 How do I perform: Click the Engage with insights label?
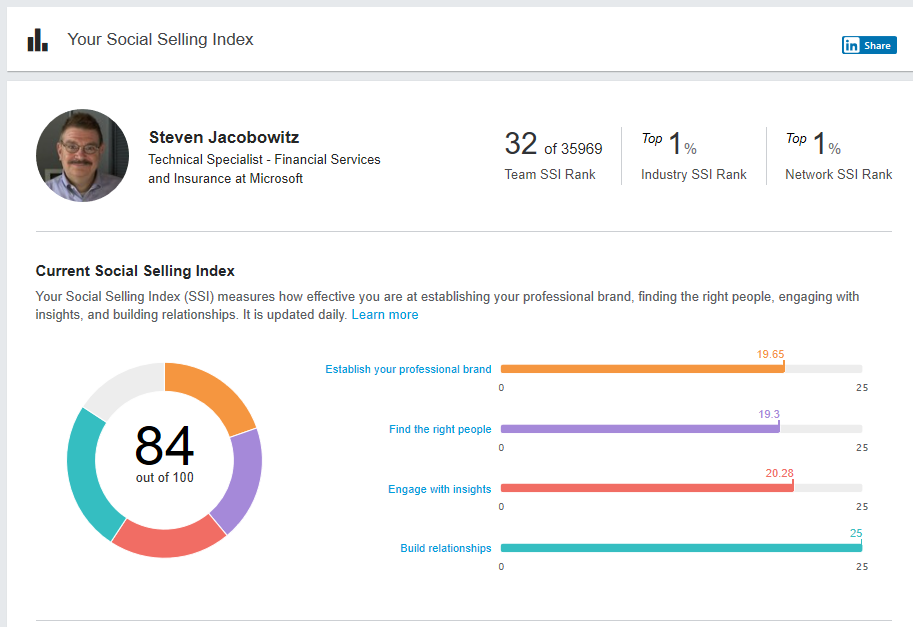coord(440,489)
